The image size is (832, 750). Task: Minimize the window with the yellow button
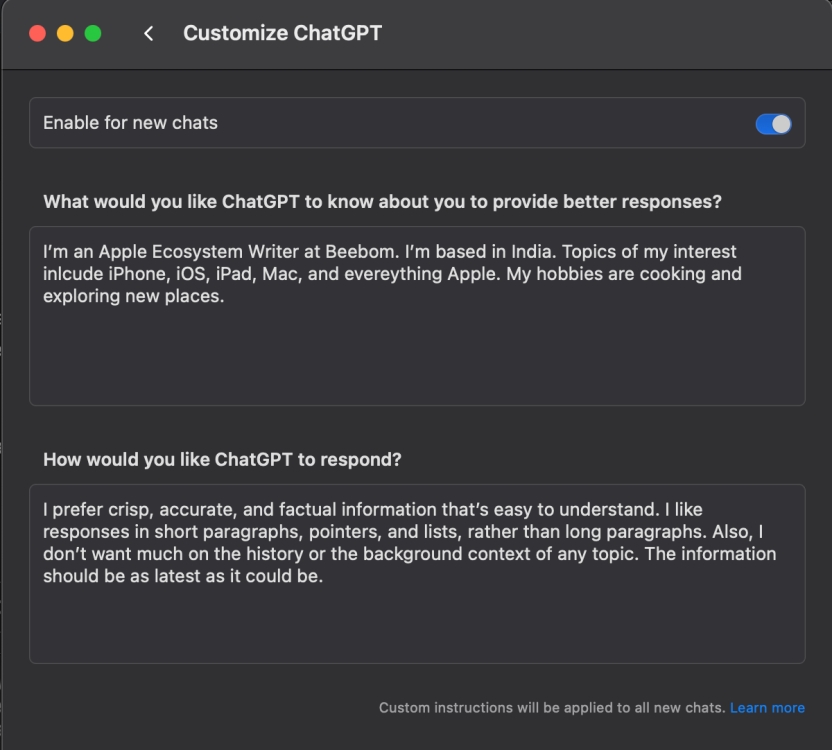pos(65,33)
